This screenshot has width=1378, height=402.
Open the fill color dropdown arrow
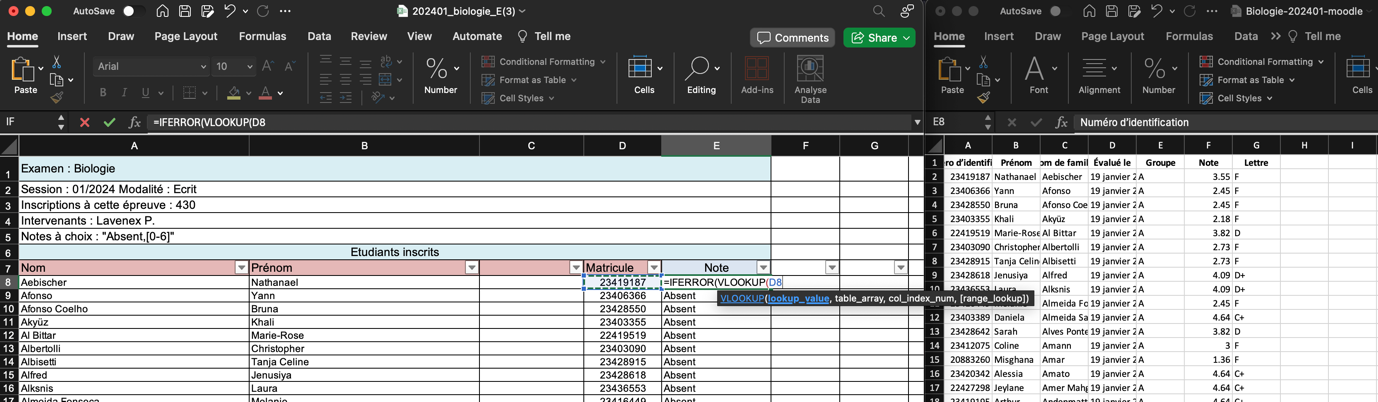pyautogui.click(x=248, y=94)
